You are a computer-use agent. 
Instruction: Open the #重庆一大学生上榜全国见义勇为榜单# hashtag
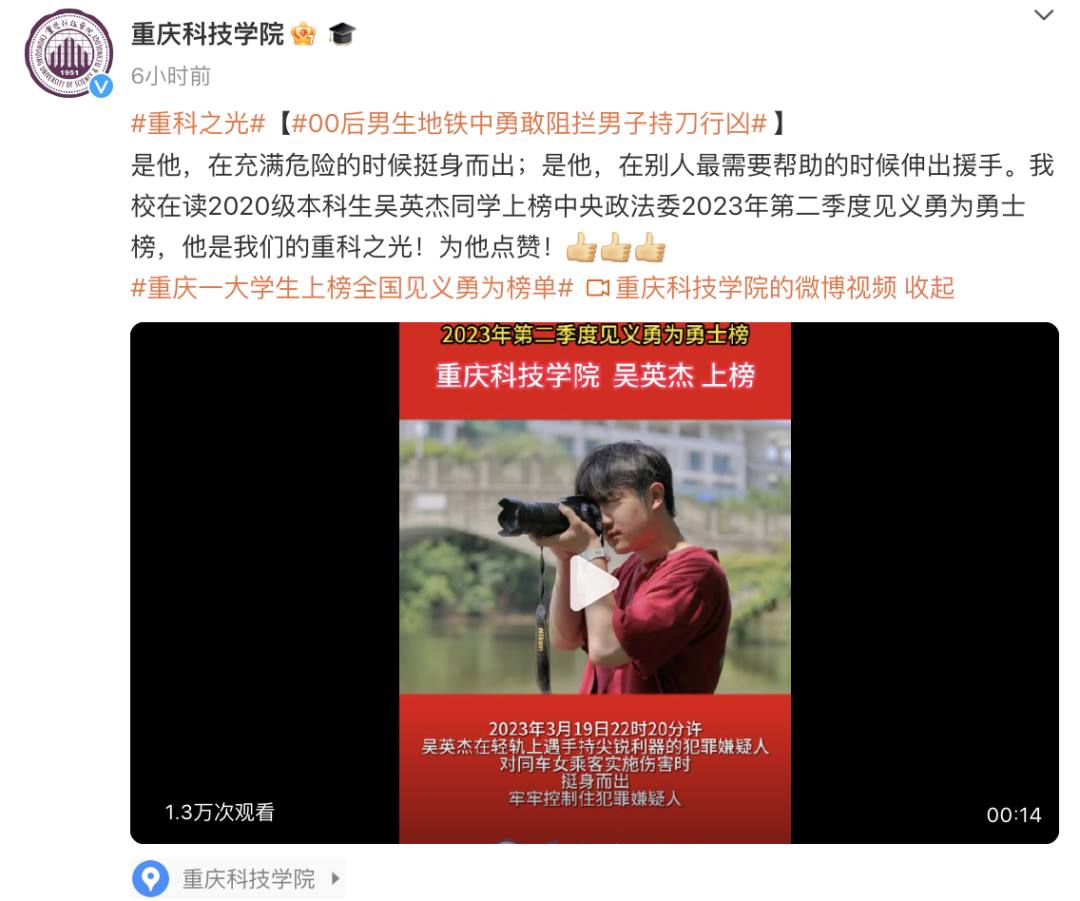pos(352,288)
